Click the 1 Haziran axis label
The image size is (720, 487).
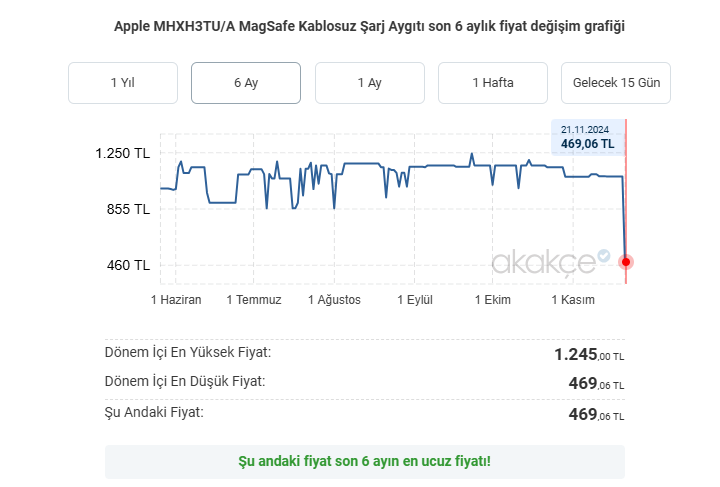click(176, 300)
